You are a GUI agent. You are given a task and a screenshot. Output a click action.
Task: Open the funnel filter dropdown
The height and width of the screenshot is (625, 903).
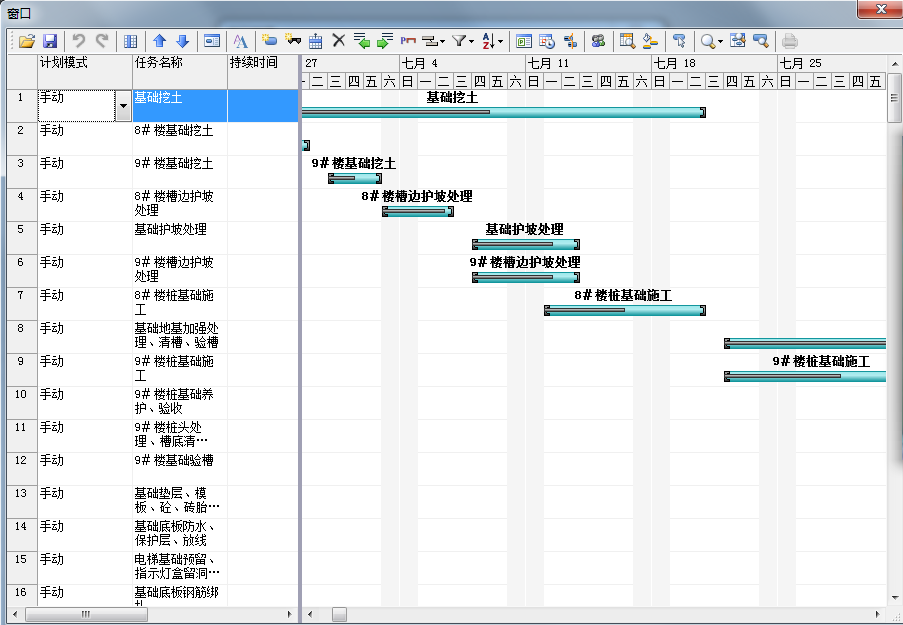click(x=461, y=41)
